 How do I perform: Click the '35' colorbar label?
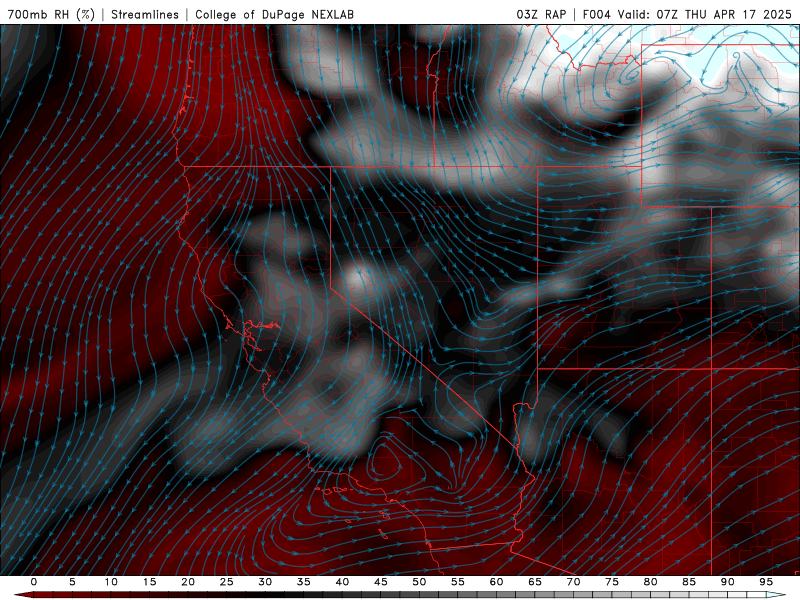[304, 582]
